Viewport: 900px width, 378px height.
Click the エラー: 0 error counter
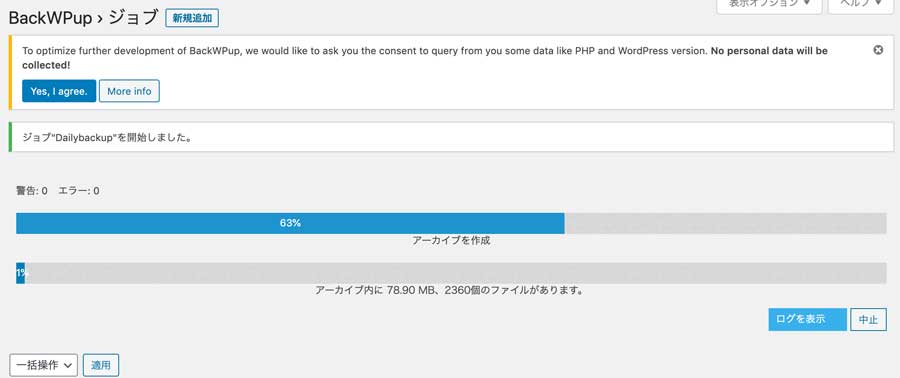tap(79, 191)
